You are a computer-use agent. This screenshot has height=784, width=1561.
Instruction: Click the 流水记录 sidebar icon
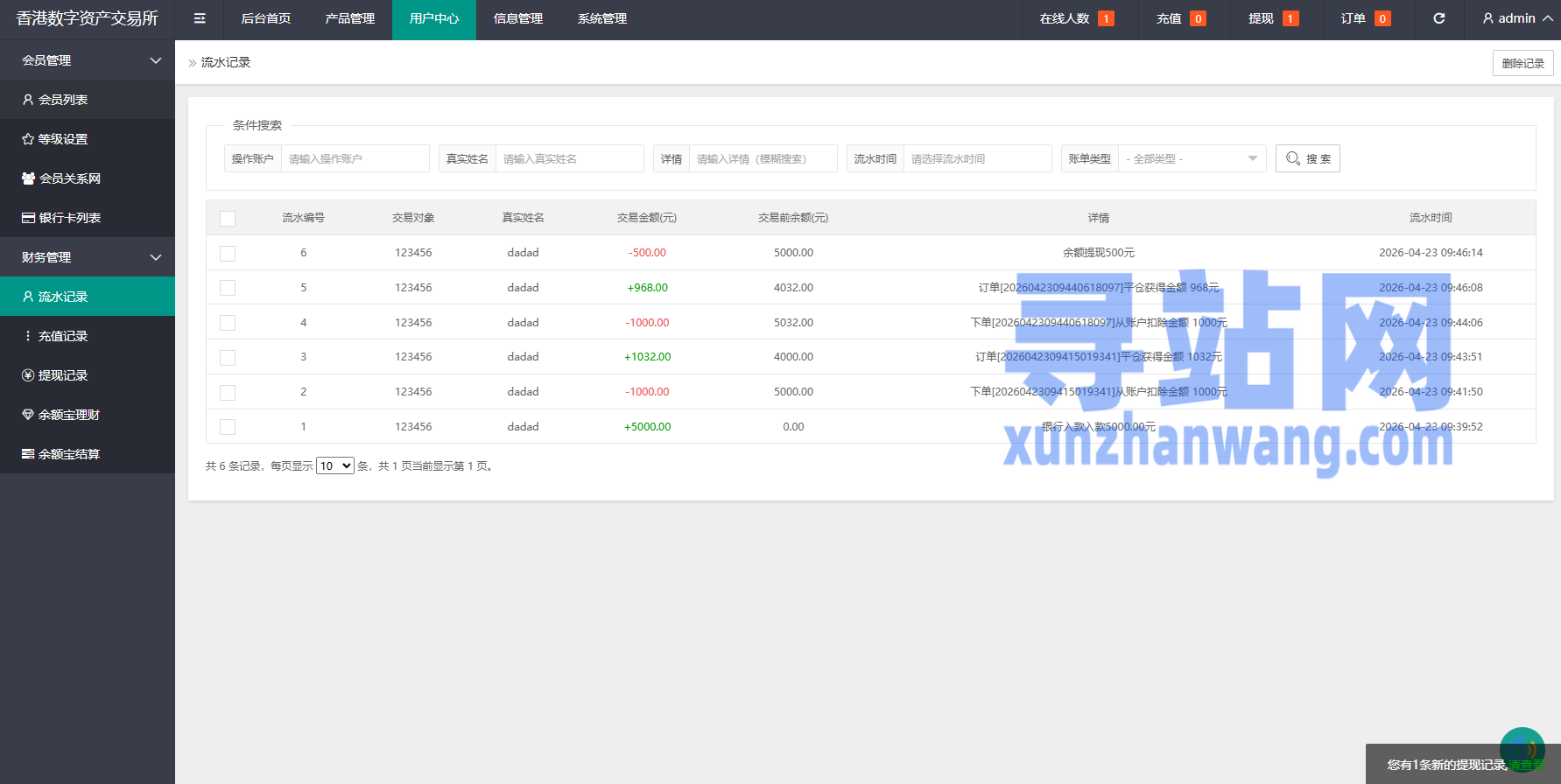(28, 297)
